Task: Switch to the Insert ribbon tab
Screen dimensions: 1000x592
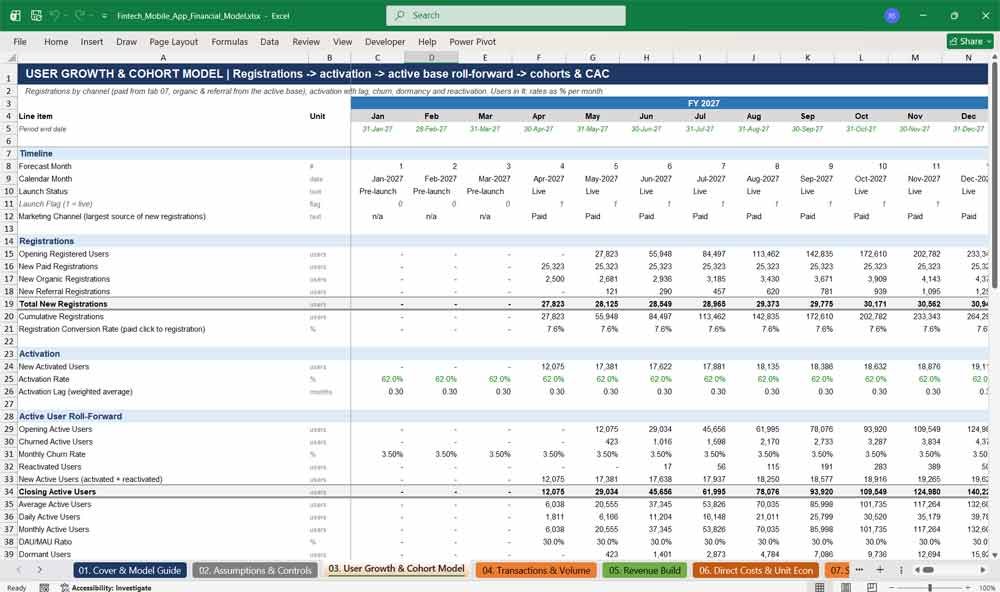Action: (x=92, y=41)
